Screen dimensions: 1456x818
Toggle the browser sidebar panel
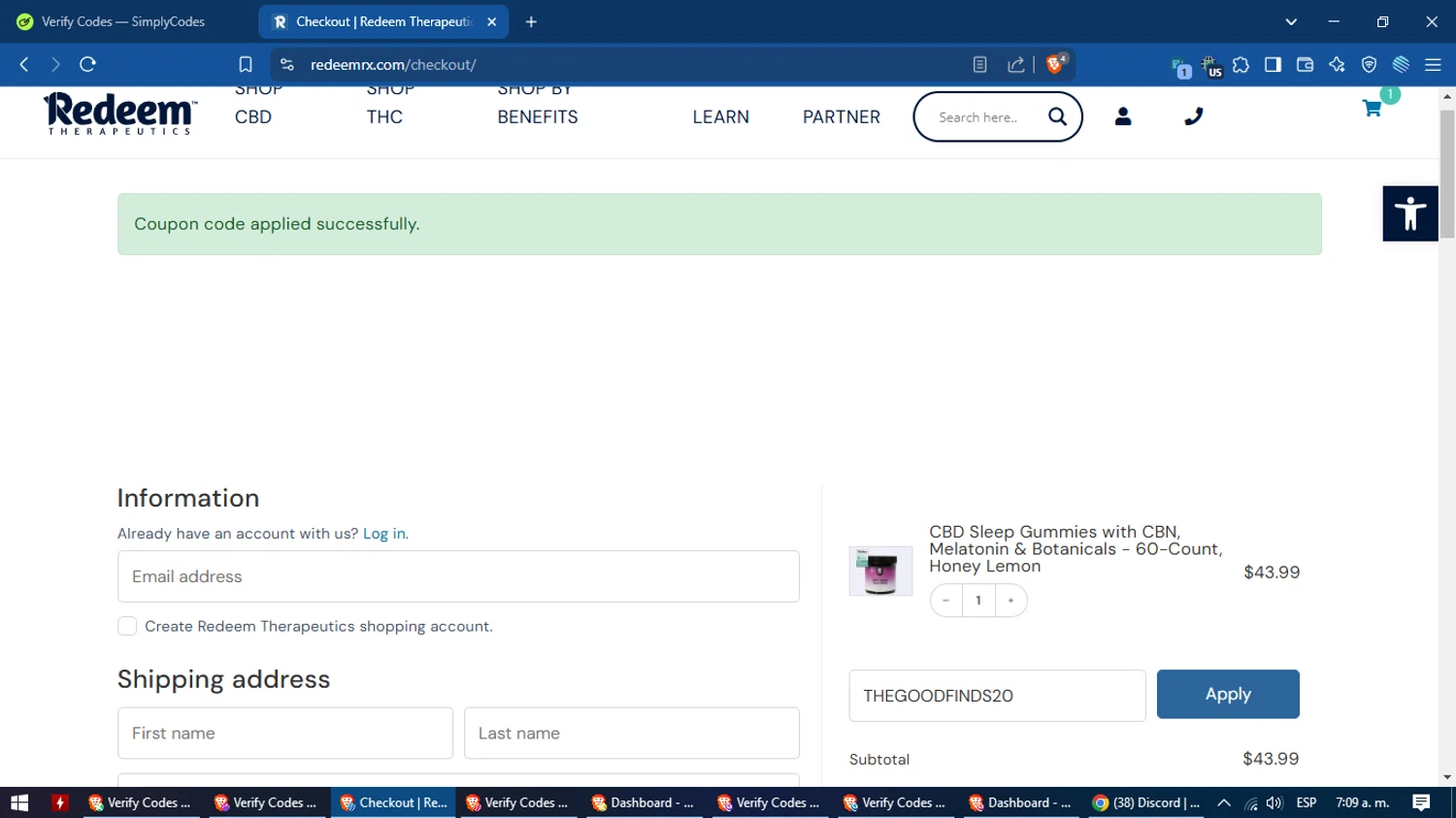point(1273,64)
